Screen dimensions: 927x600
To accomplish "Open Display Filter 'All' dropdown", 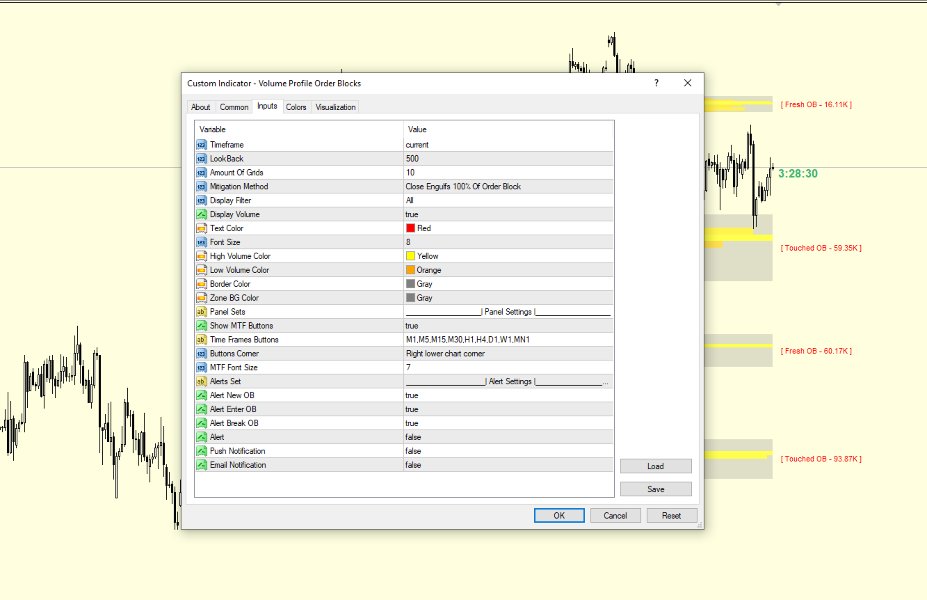I will pyautogui.click(x=508, y=200).
